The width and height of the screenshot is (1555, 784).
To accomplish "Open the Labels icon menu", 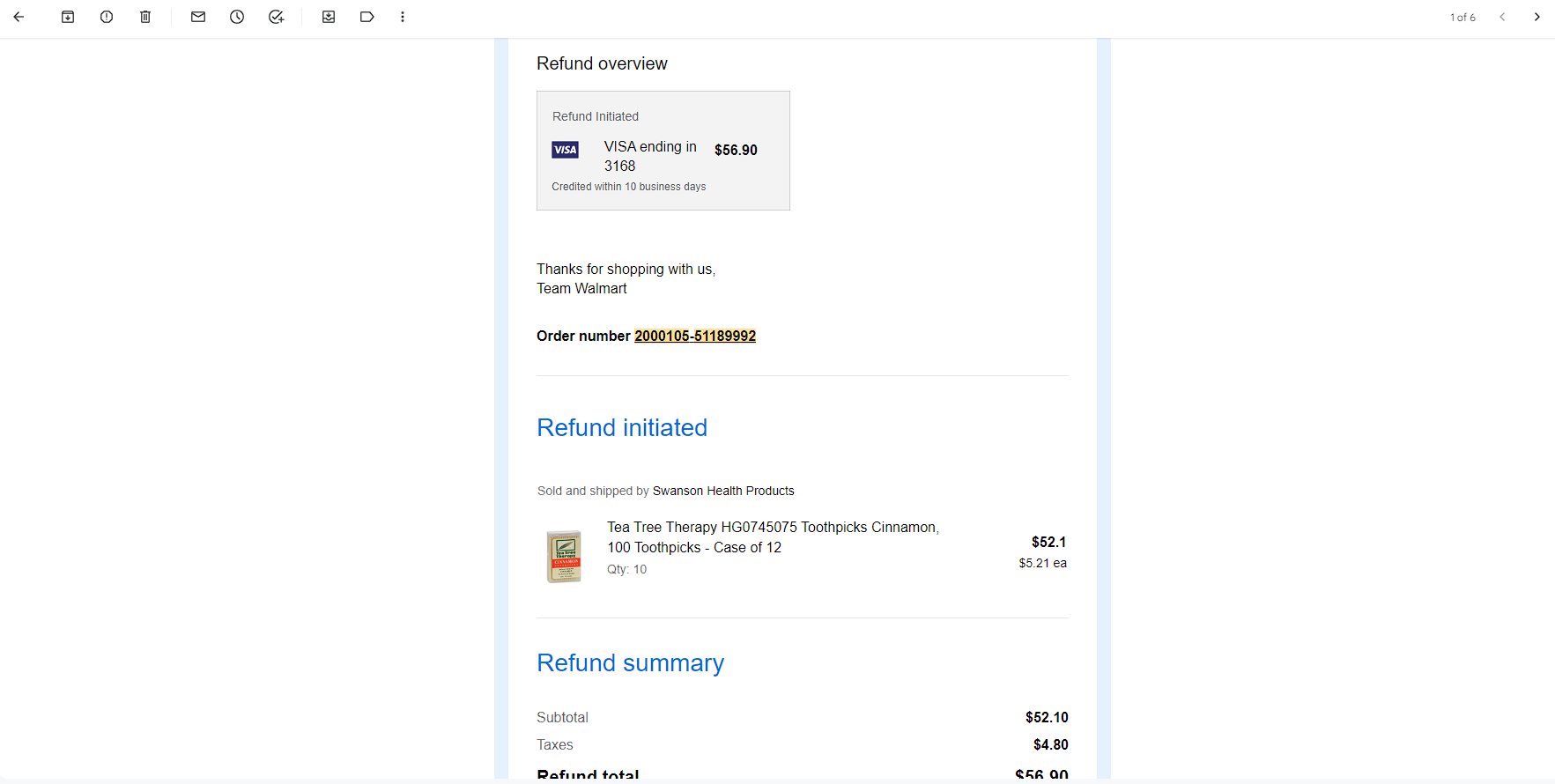I will click(367, 17).
